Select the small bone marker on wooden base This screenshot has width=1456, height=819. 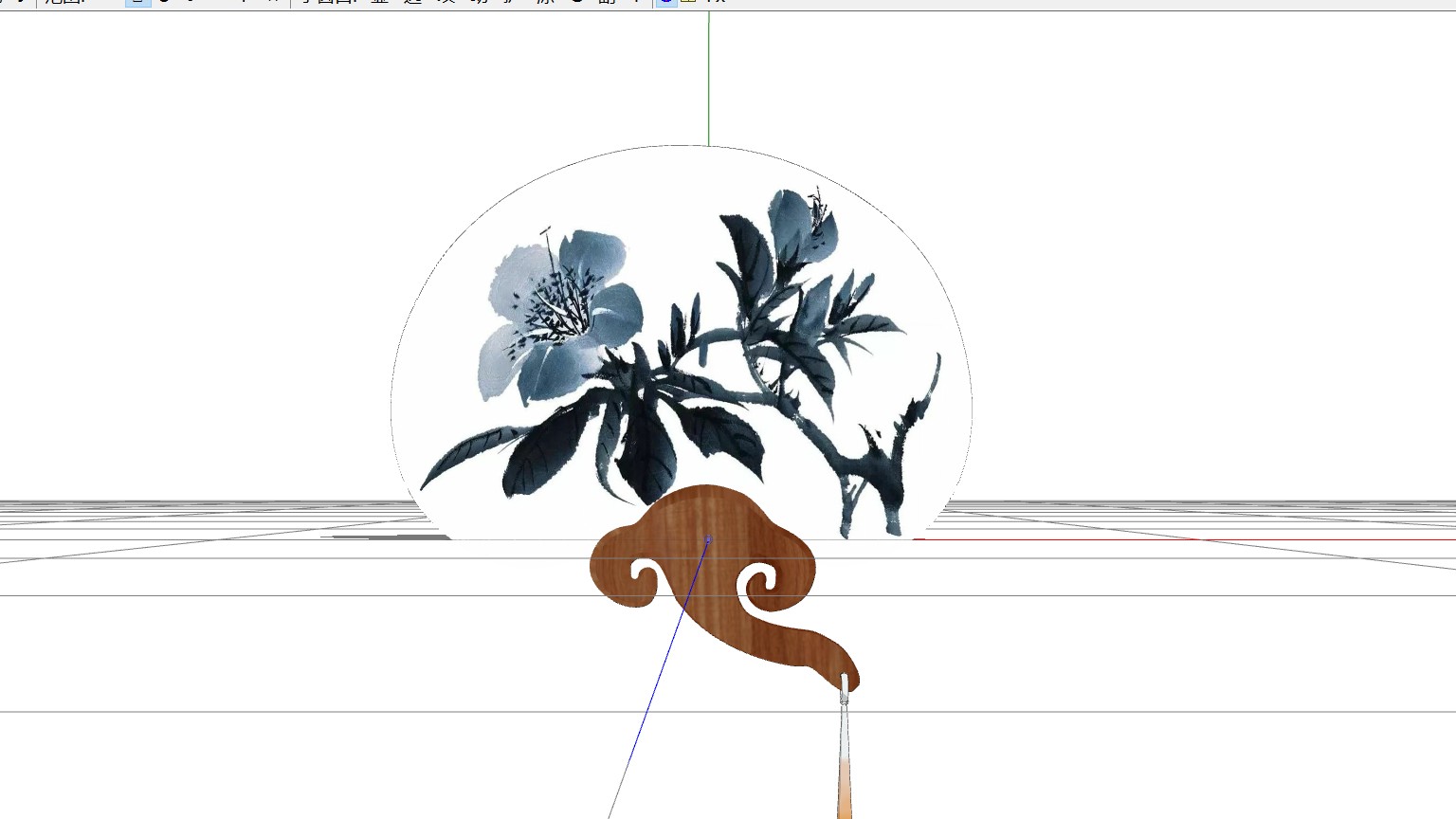[708, 540]
